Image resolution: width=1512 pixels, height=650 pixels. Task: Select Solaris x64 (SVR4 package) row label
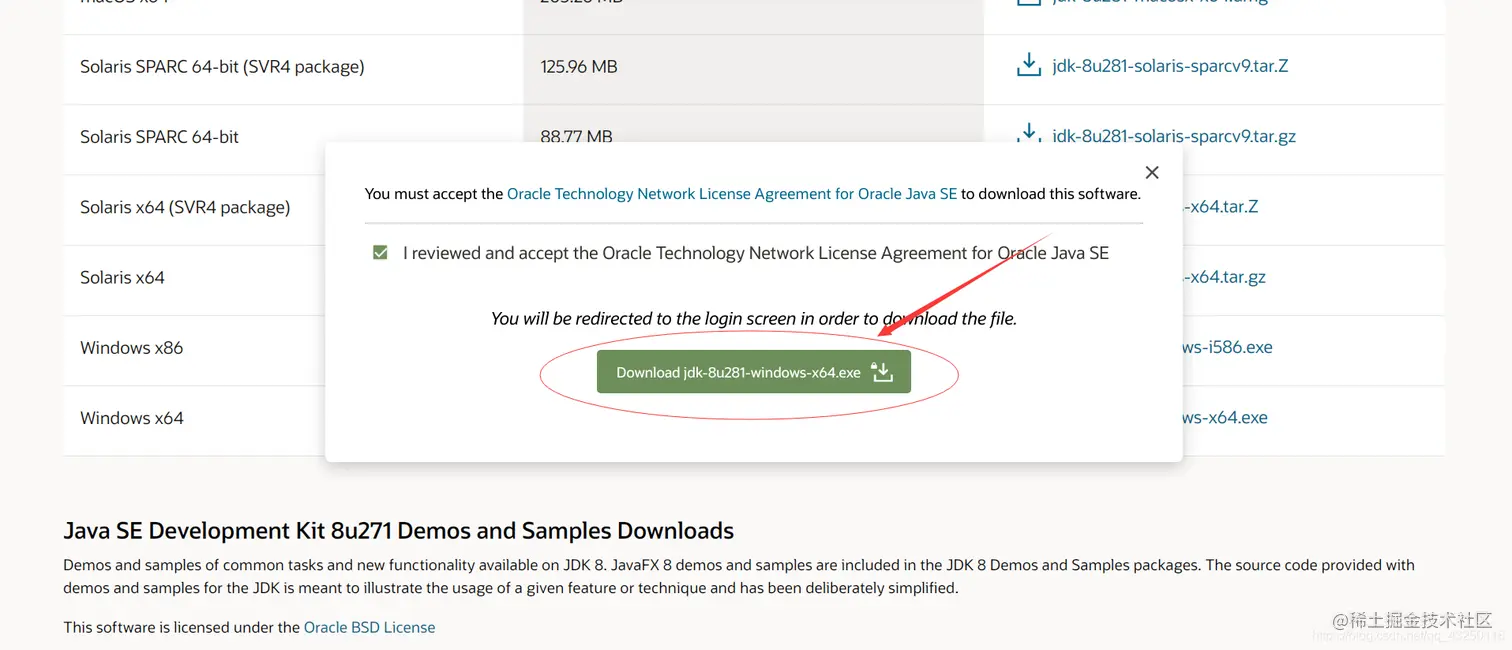click(x=185, y=207)
